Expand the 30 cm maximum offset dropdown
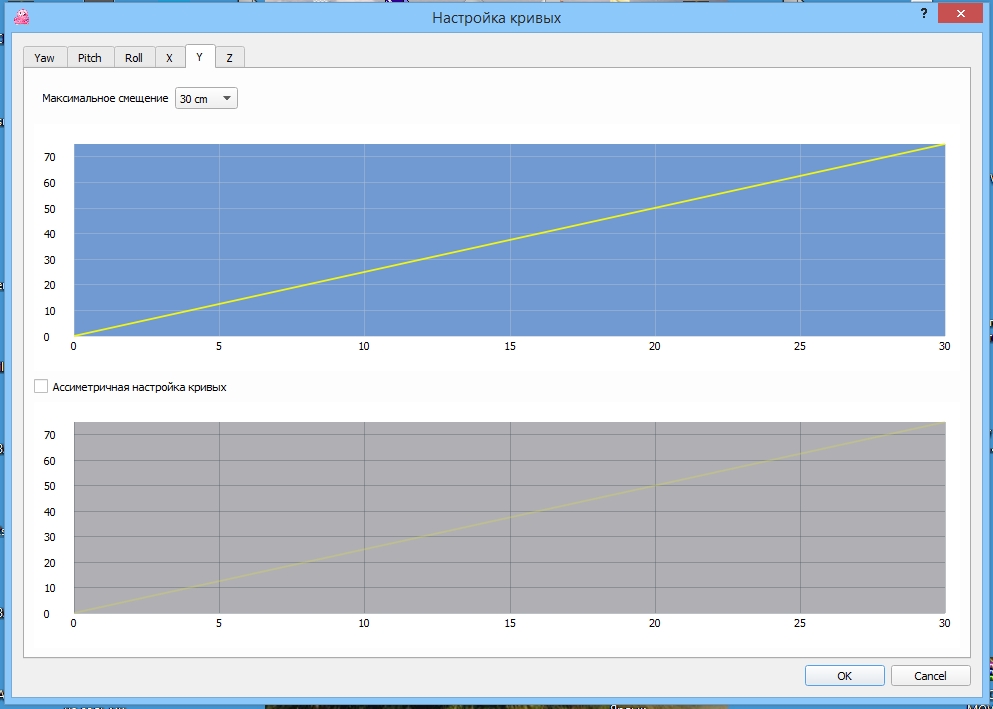The image size is (993, 709). 206,99
